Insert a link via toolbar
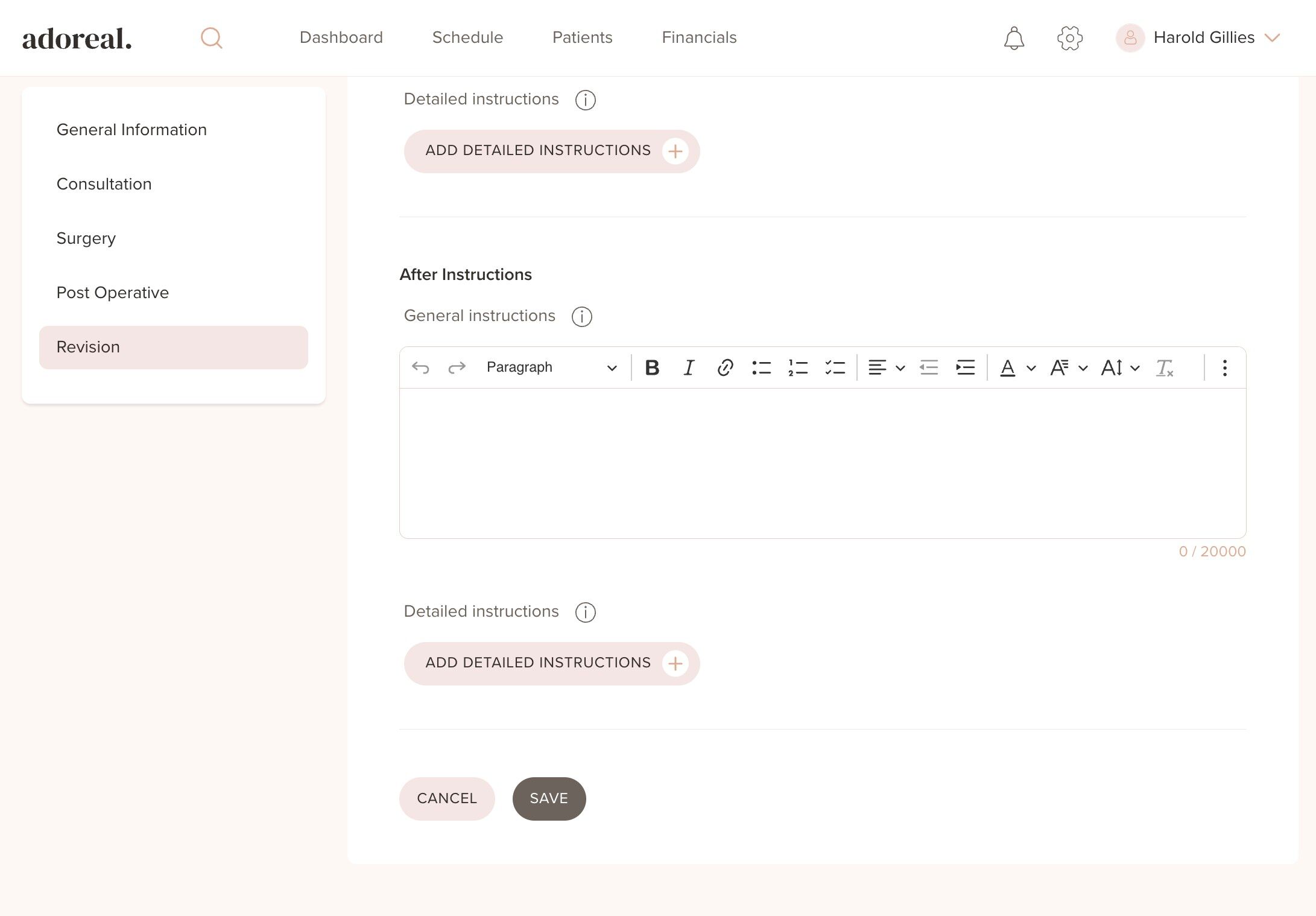This screenshot has width=1316, height=916. click(725, 367)
